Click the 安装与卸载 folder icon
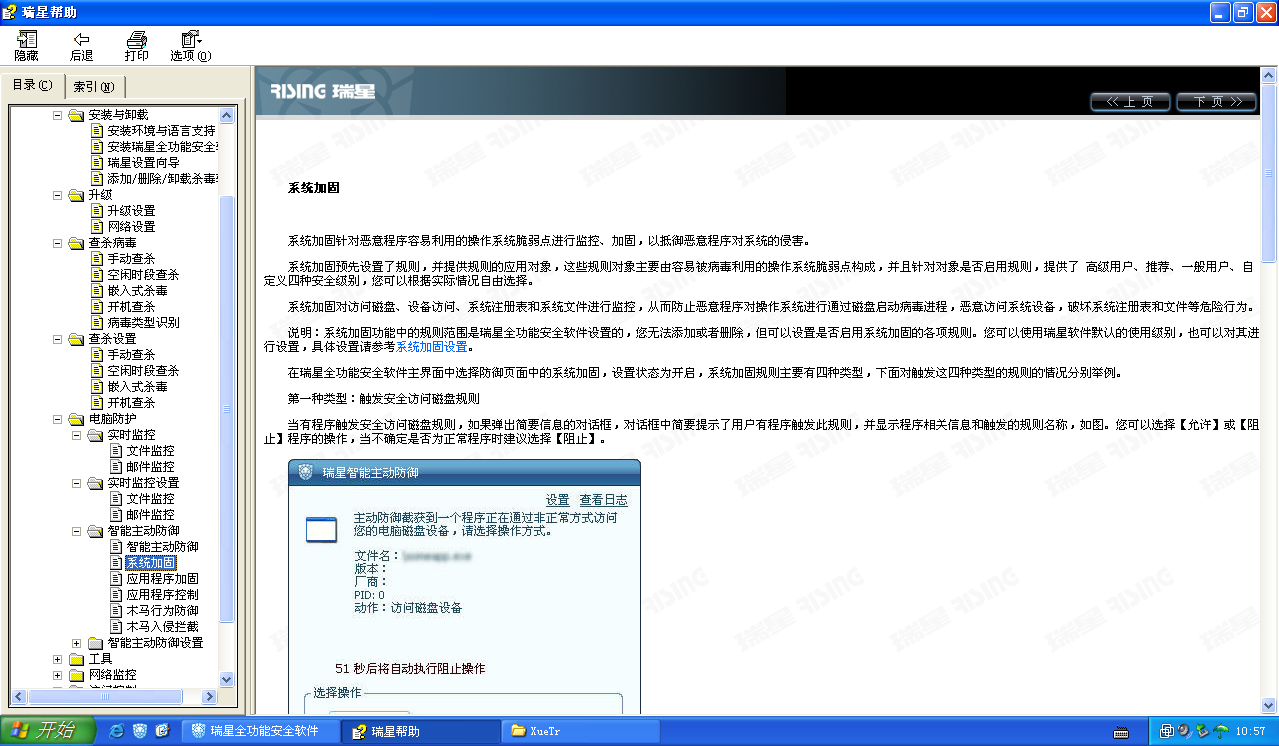The width and height of the screenshot is (1279, 746). (x=76, y=115)
